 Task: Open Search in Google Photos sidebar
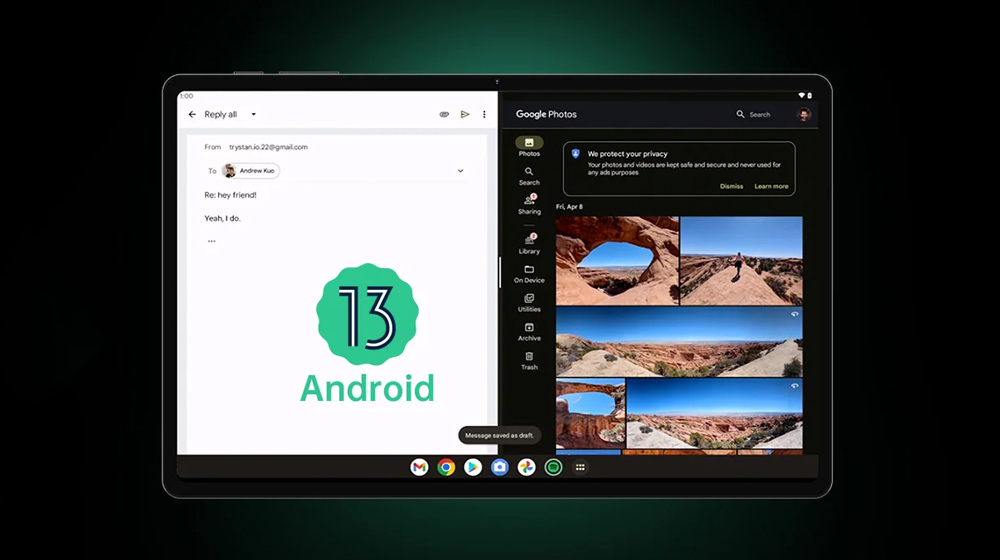[529, 176]
